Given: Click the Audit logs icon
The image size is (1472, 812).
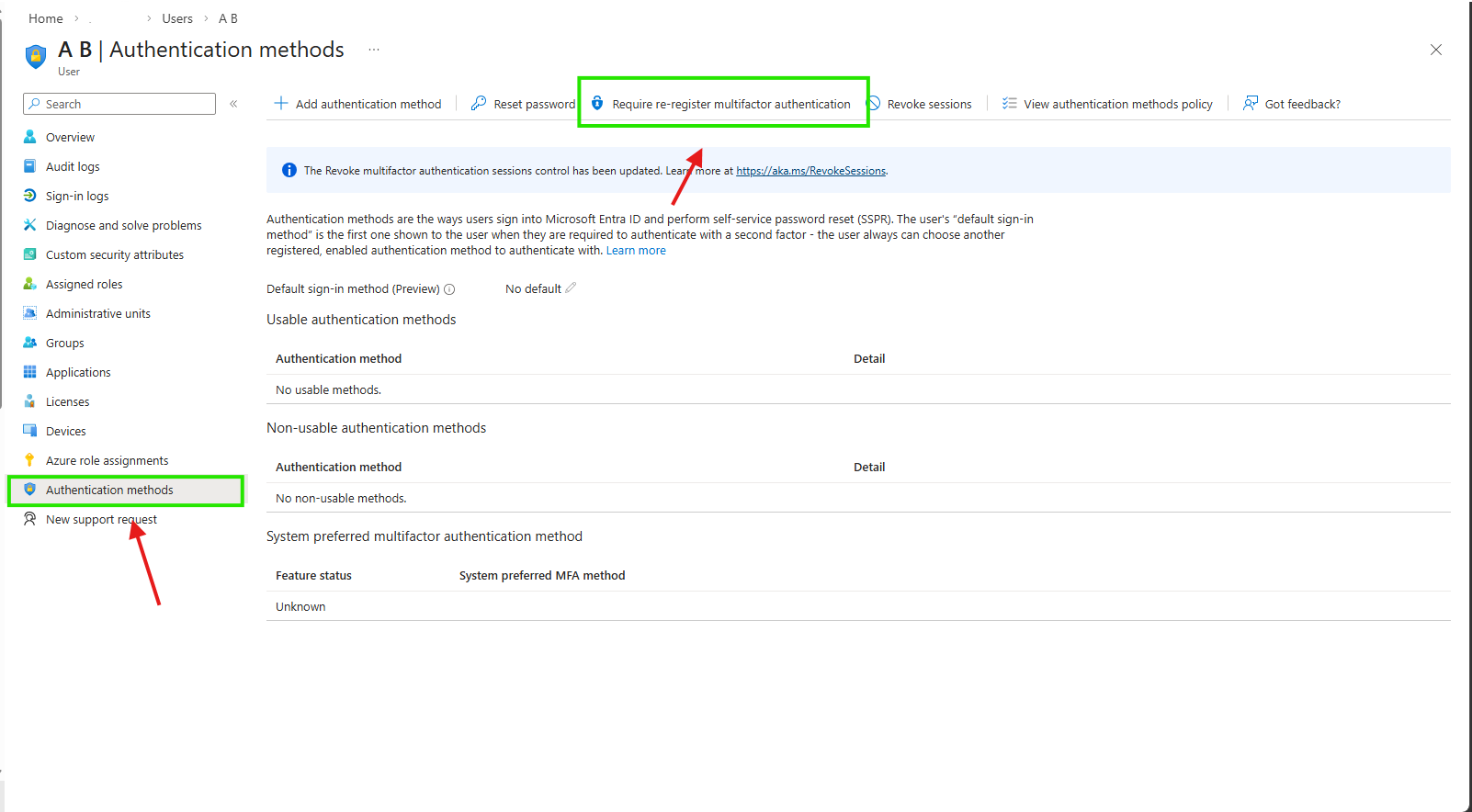Looking at the screenshot, I should 29,166.
